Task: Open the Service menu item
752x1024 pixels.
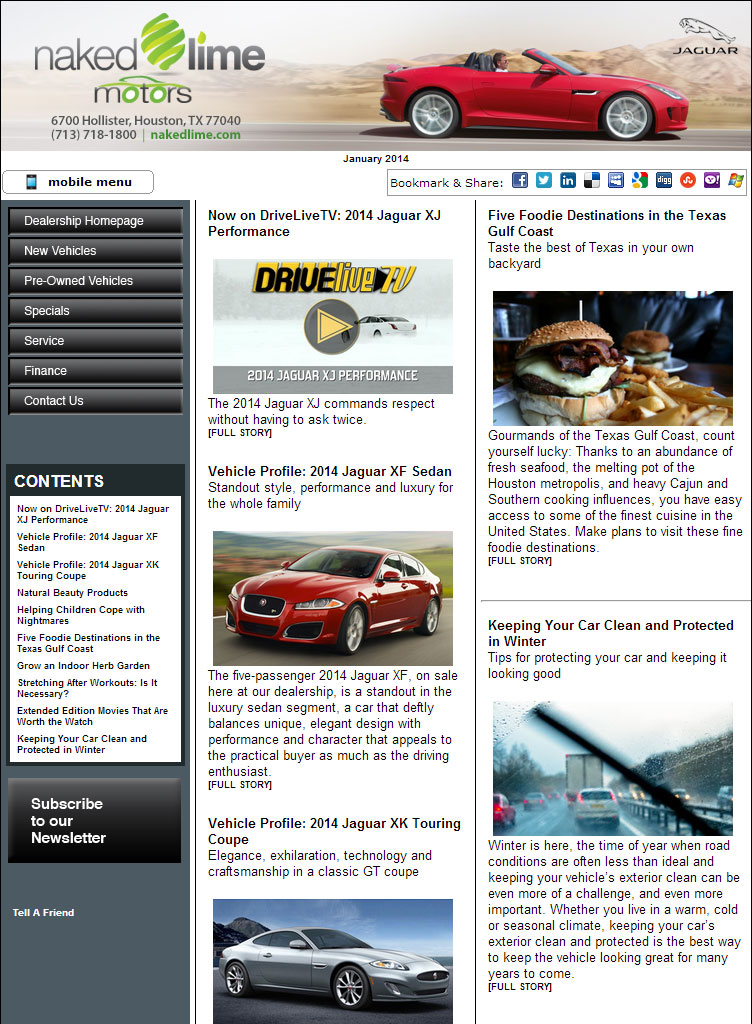Action: click(95, 341)
